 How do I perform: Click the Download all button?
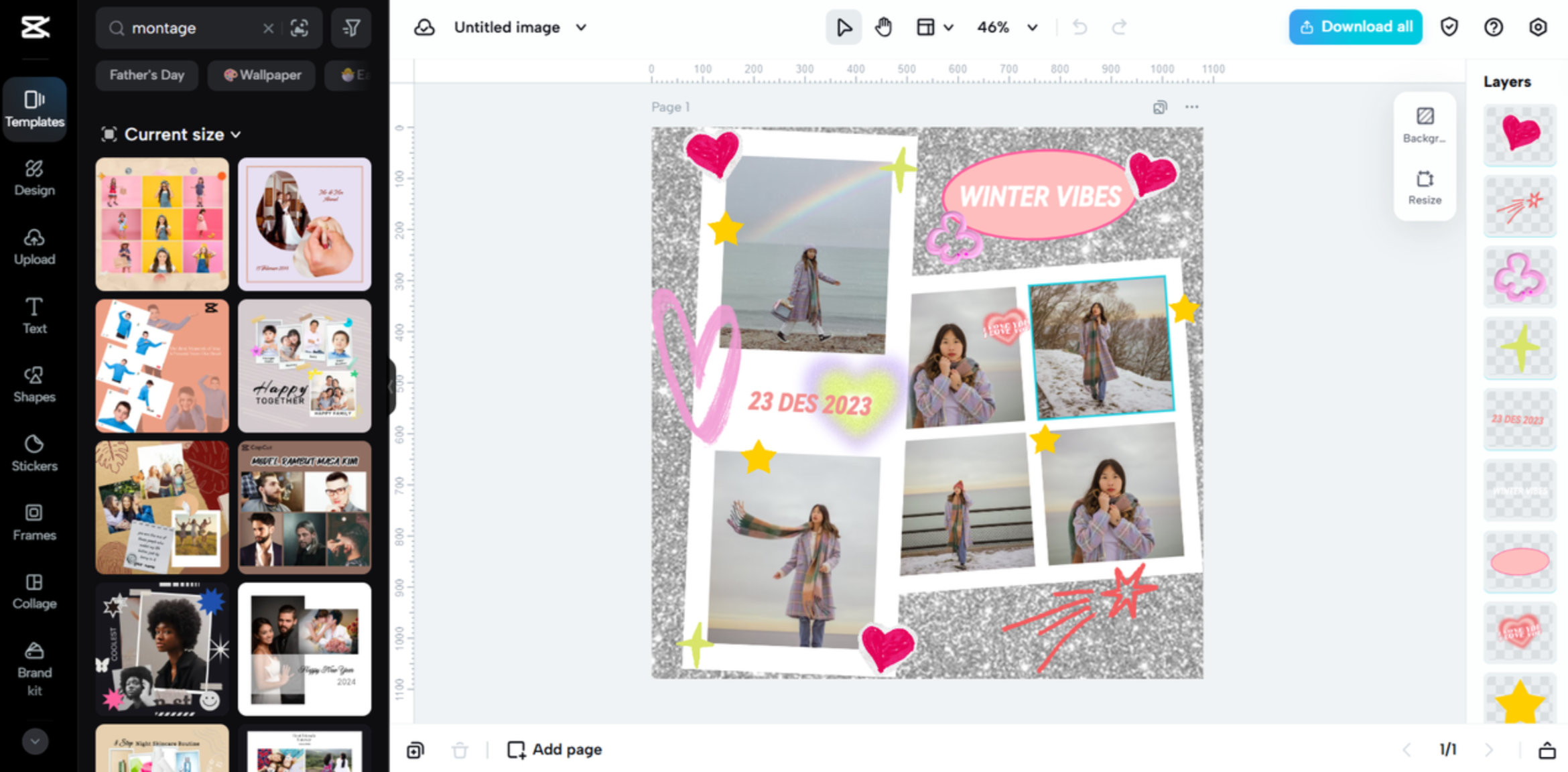1355,27
